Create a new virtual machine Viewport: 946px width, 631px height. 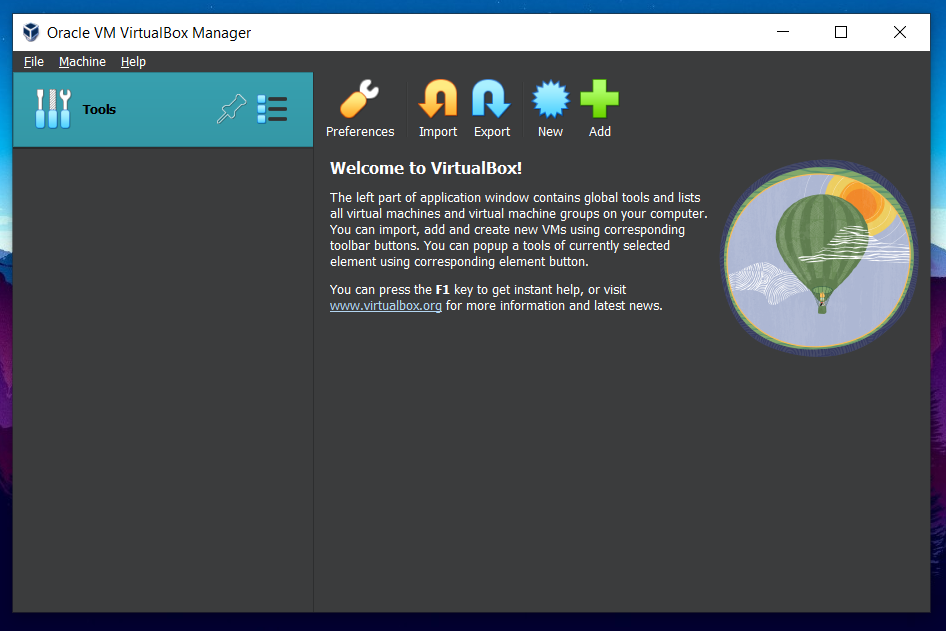click(x=550, y=108)
